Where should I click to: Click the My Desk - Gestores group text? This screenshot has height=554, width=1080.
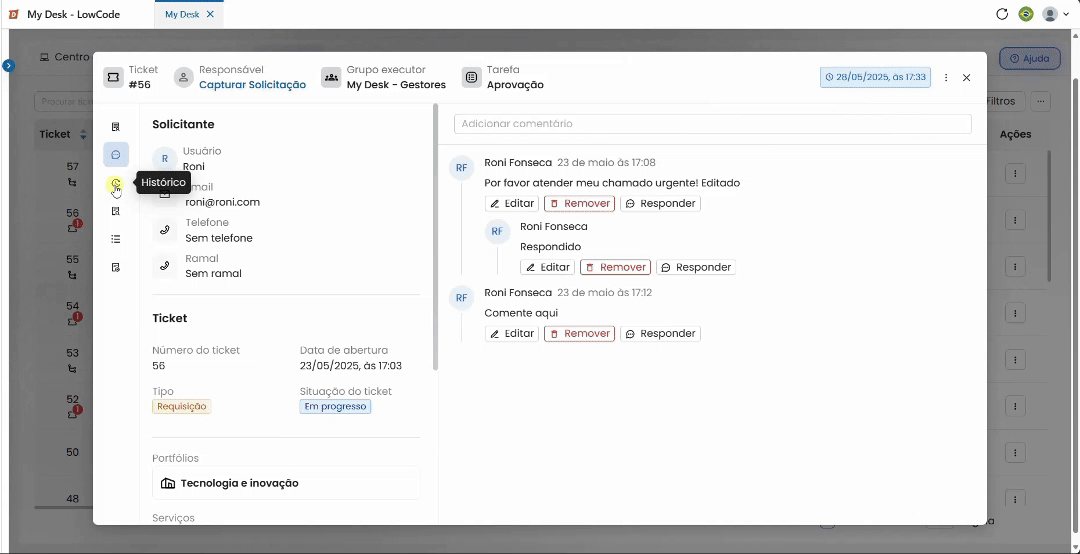click(x=396, y=85)
